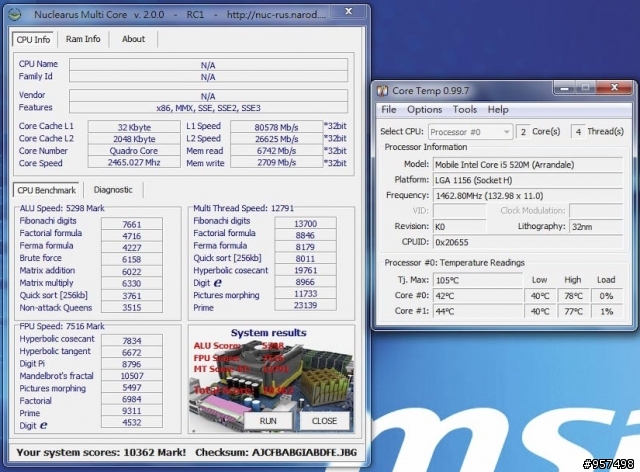This screenshot has width=640, height=472.
Task: Maximize the Core Temp window
Action: coord(585,87)
